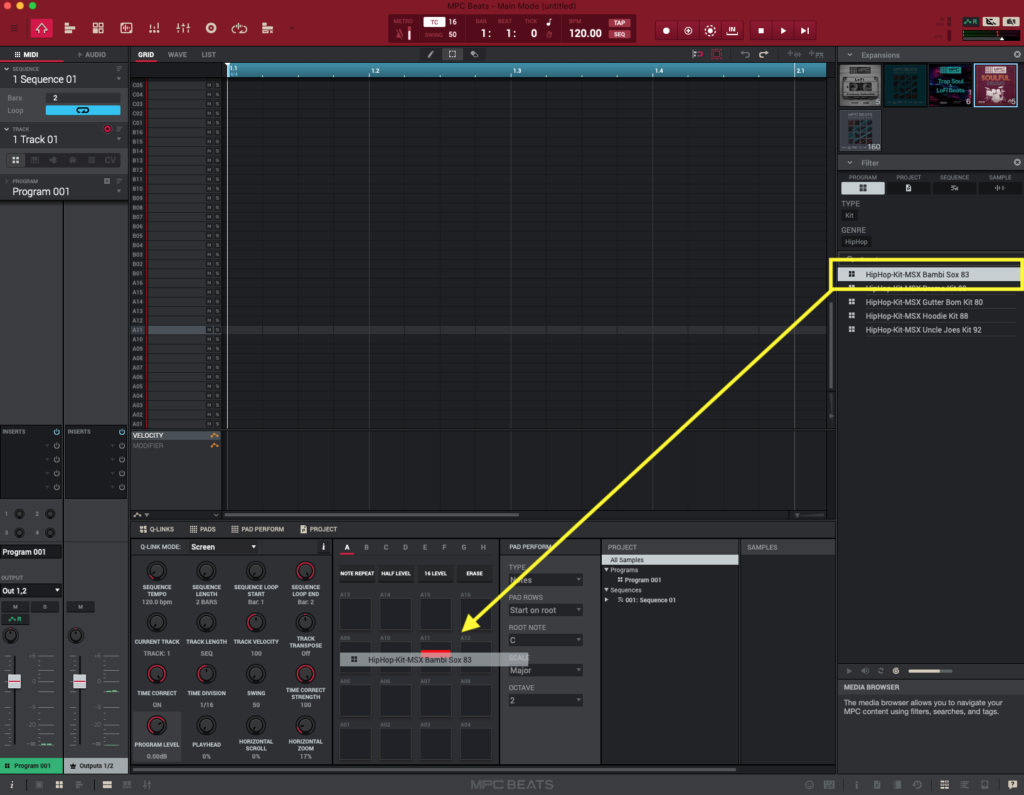Screen dimensions: 1024x795
Task: Filter browser by Project type icon
Action: (908, 188)
